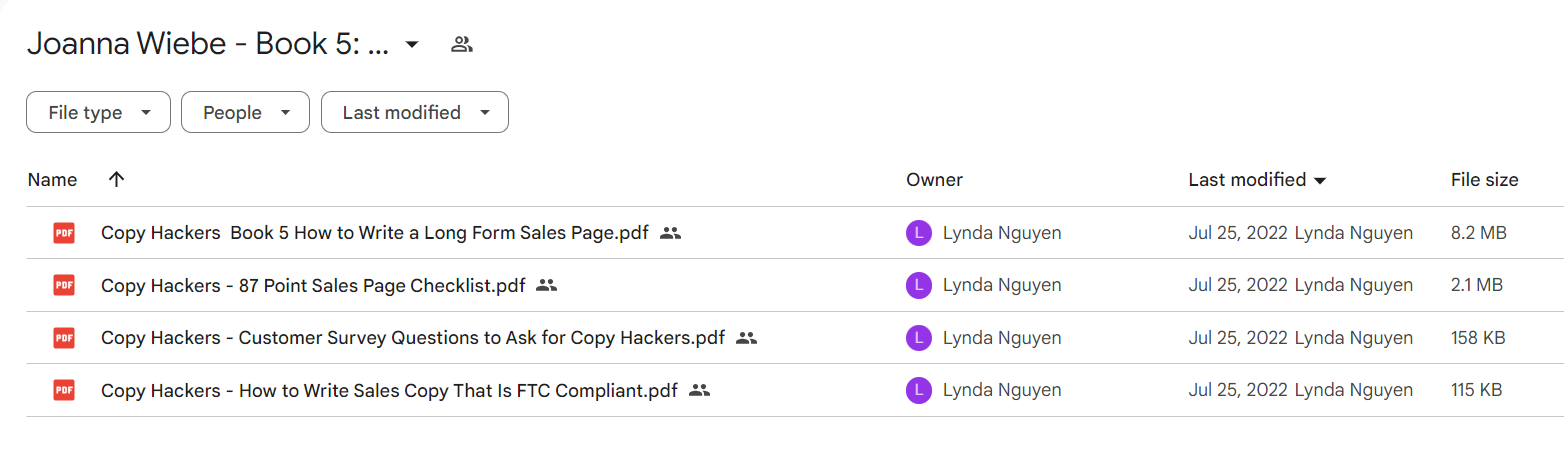Select the Customer Survey Questions file row
The image size is (1564, 474).
coord(795,338)
